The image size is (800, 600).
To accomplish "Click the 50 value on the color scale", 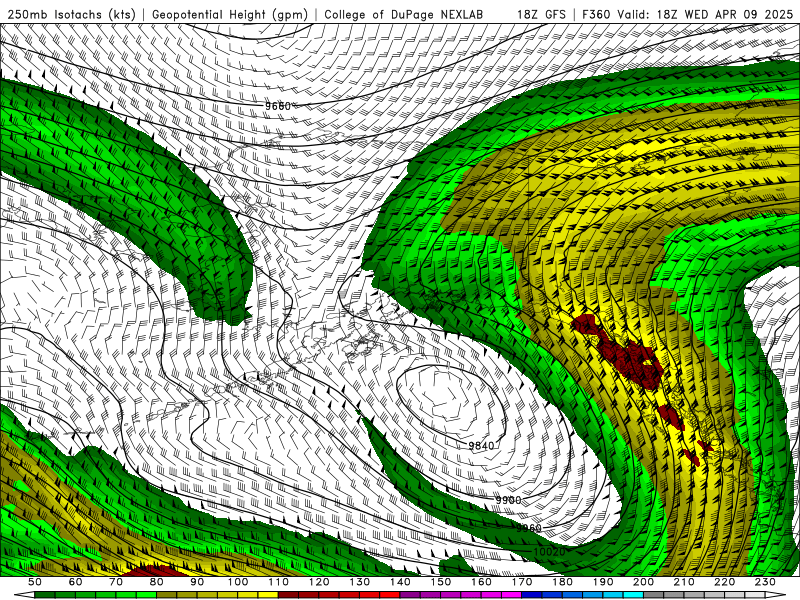I will (x=35, y=582).
